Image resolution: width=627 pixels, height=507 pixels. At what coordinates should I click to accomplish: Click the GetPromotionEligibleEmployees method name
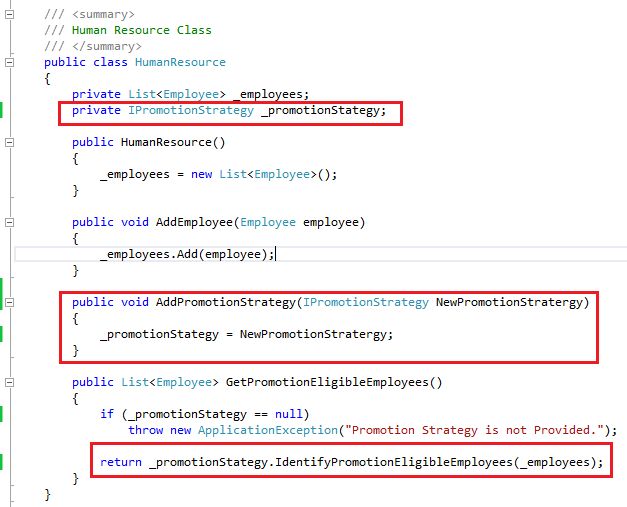coord(327,382)
